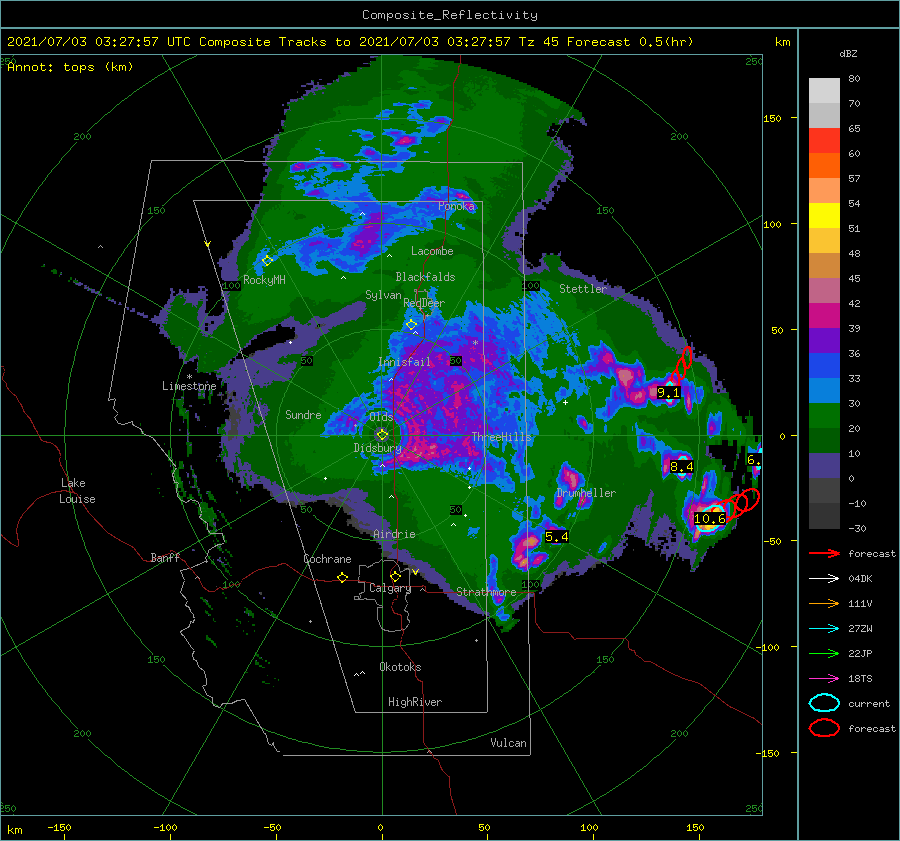Click the Stettler city label

583,289
